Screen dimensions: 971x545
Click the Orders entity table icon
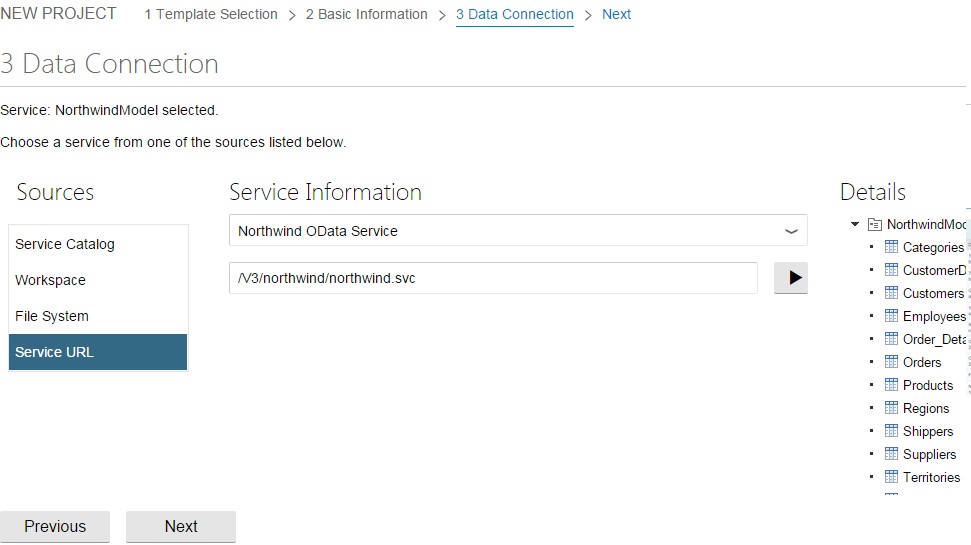[892, 362]
